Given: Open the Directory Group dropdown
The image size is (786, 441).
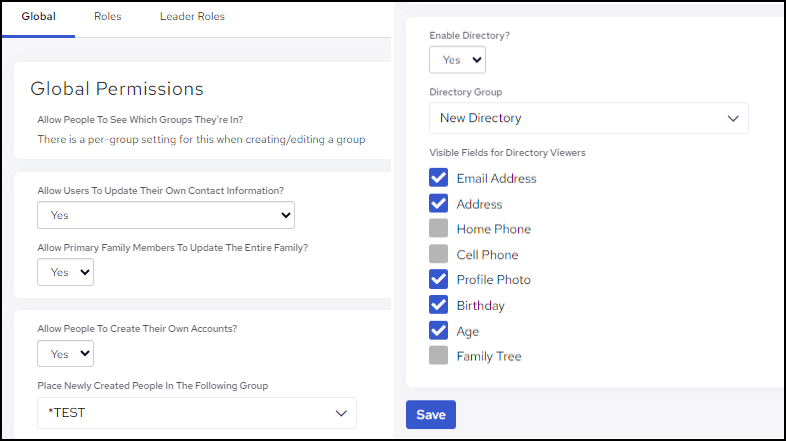Looking at the screenshot, I should pos(588,118).
